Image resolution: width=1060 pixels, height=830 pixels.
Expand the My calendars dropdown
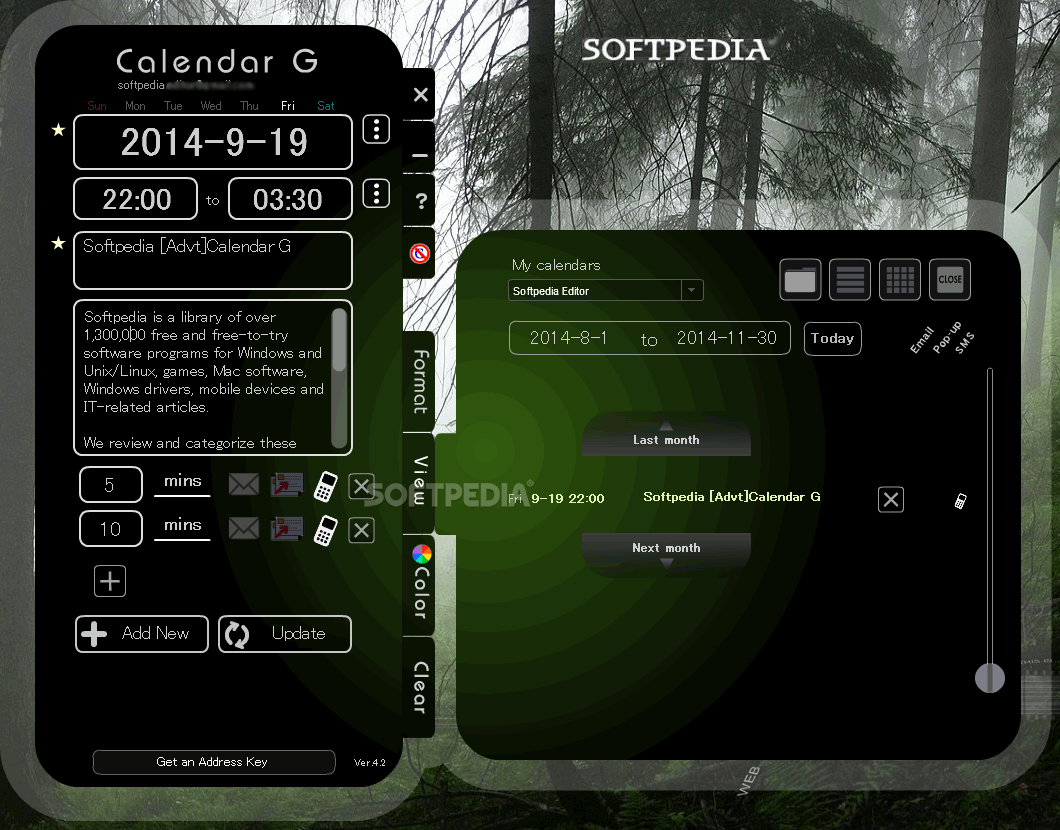691,291
